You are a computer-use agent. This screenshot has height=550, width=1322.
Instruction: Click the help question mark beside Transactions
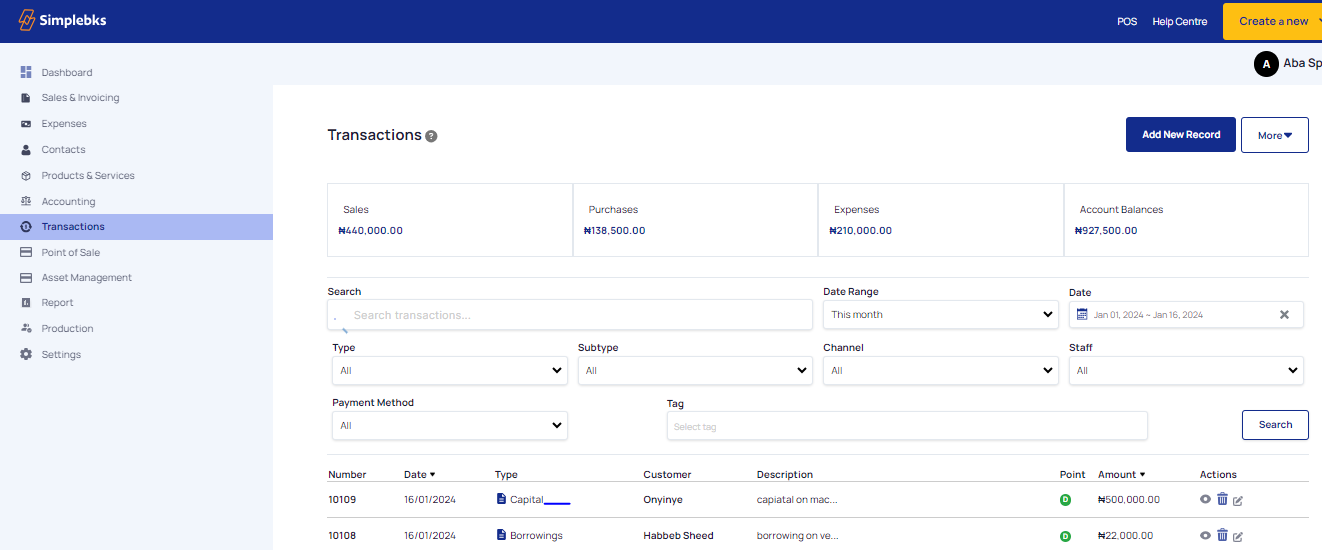pos(431,136)
